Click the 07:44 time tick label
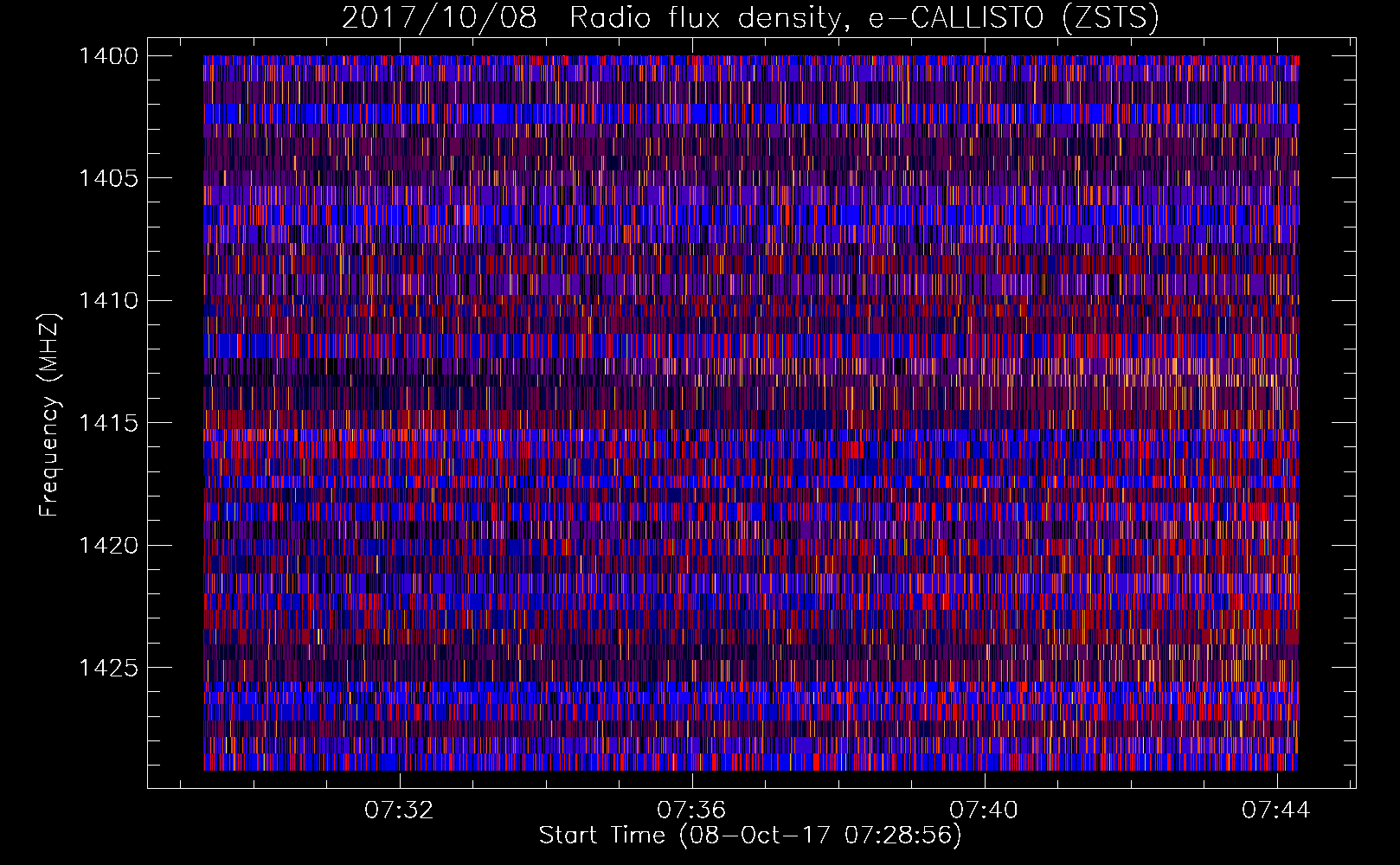Image resolution: width=1400 pixels, height=865 pixels. coord(1276,811)
